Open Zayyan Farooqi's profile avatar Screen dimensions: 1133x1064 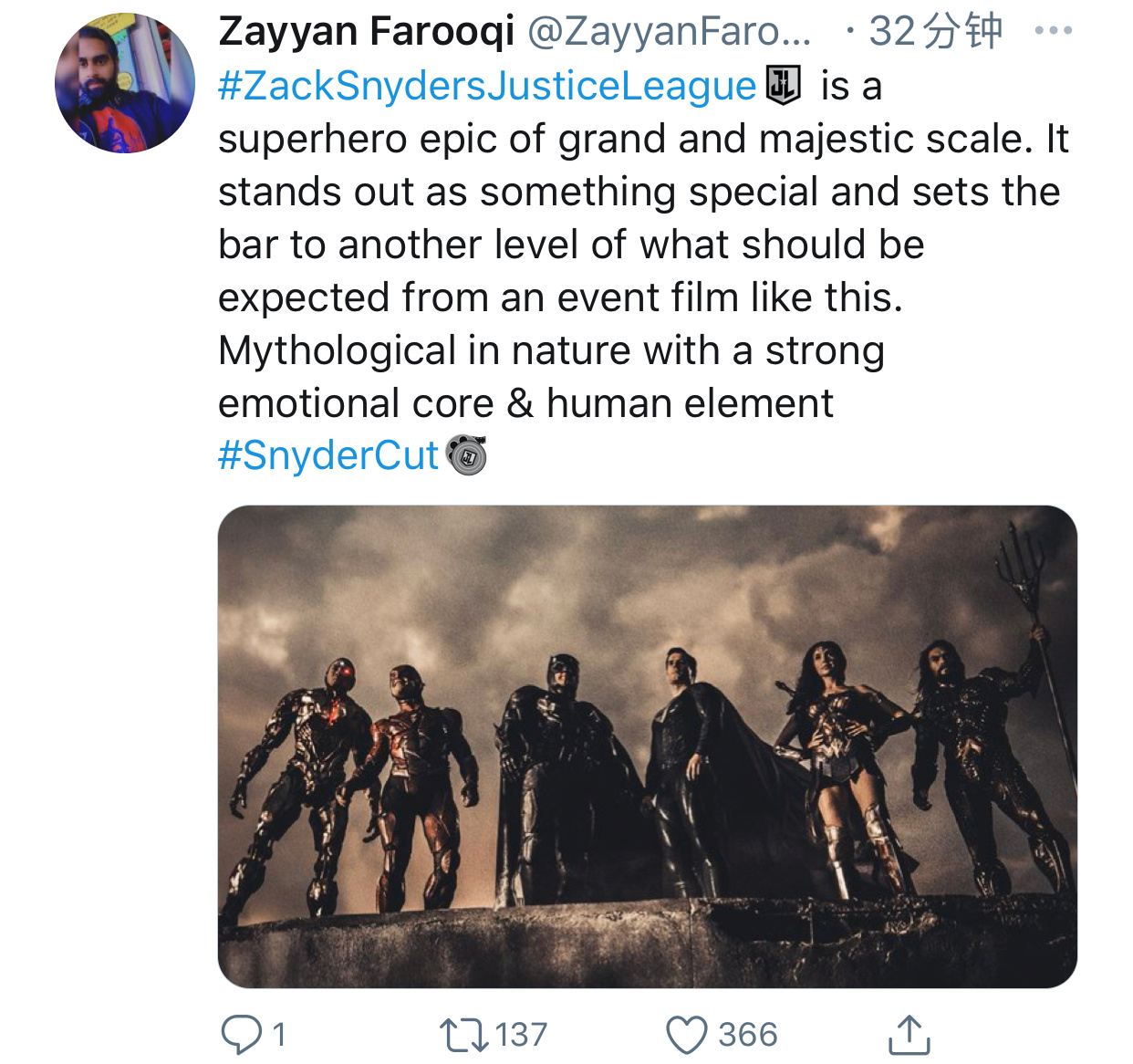(x=125, y=83)
